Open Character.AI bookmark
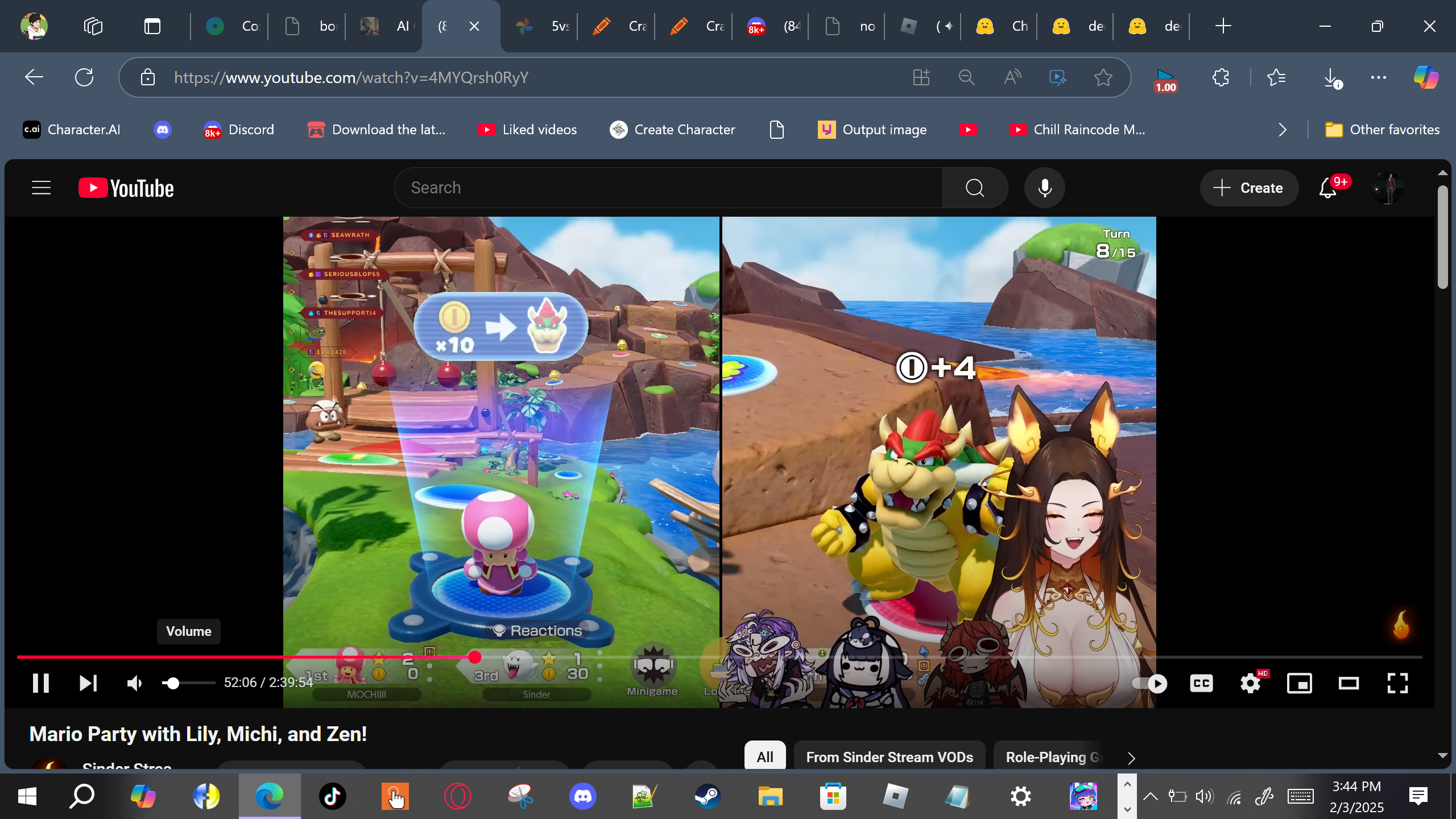The image size is (1456, 819). [72, 130]
